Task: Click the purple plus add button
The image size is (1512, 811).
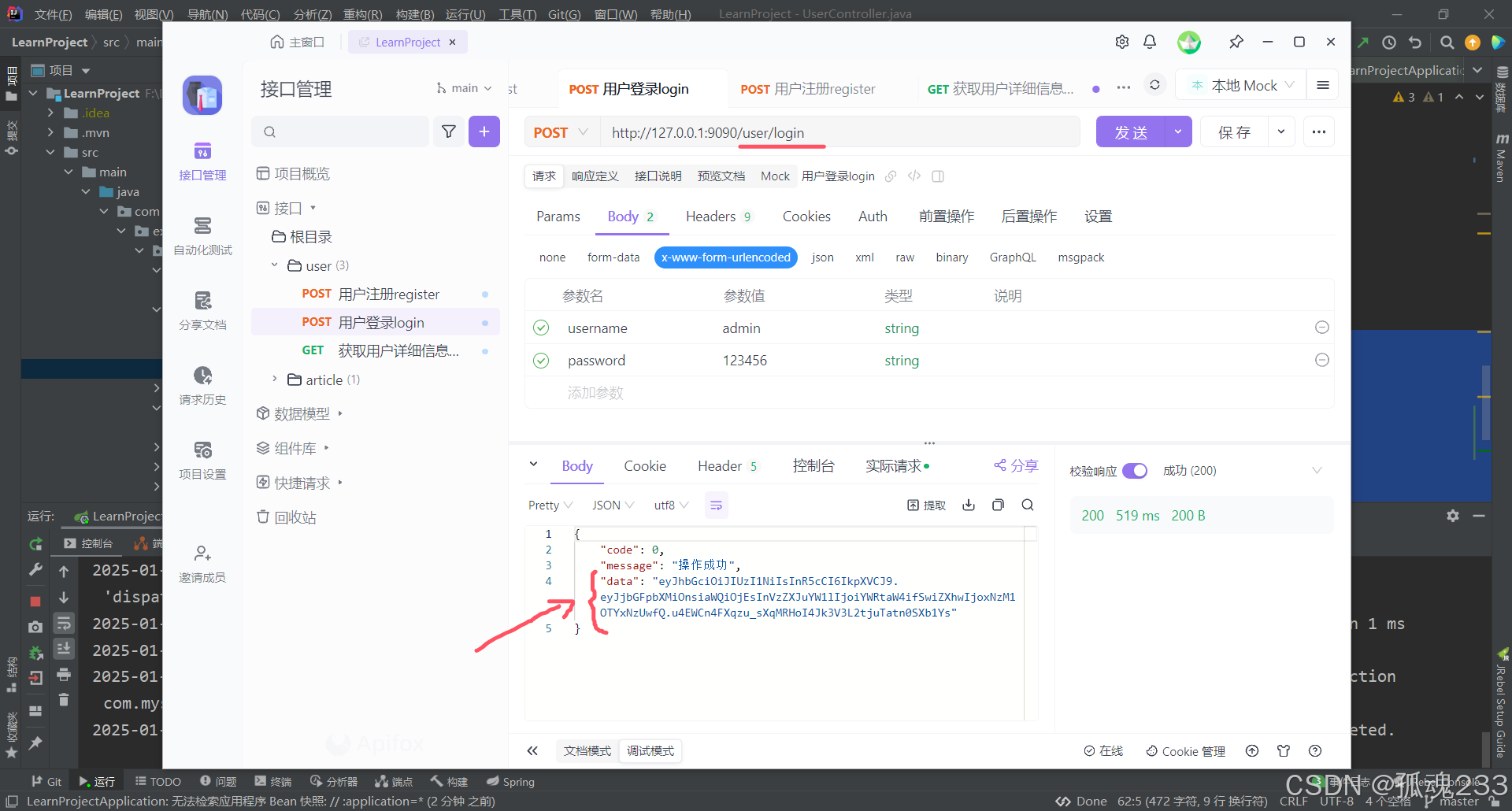Action: (484, 131)
